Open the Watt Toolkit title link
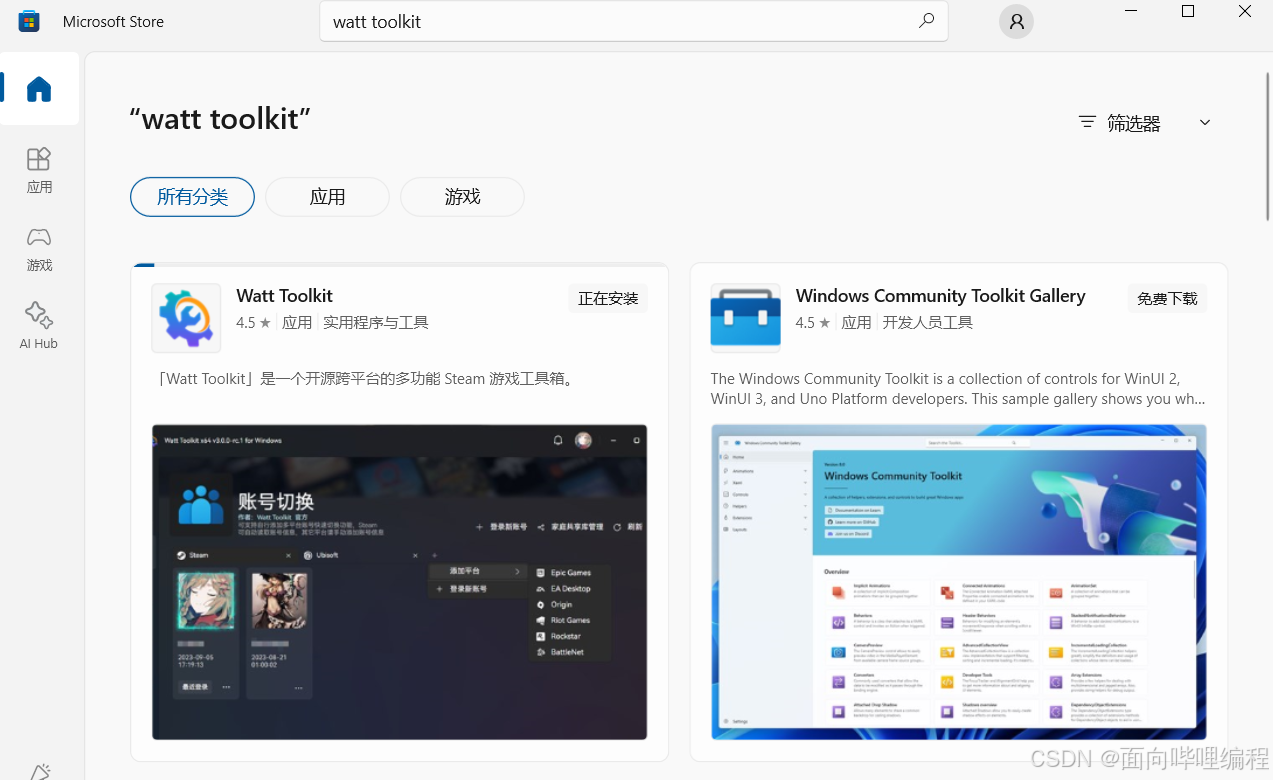The width and height of the screenshot is (1273, 780). click(284, 295)
